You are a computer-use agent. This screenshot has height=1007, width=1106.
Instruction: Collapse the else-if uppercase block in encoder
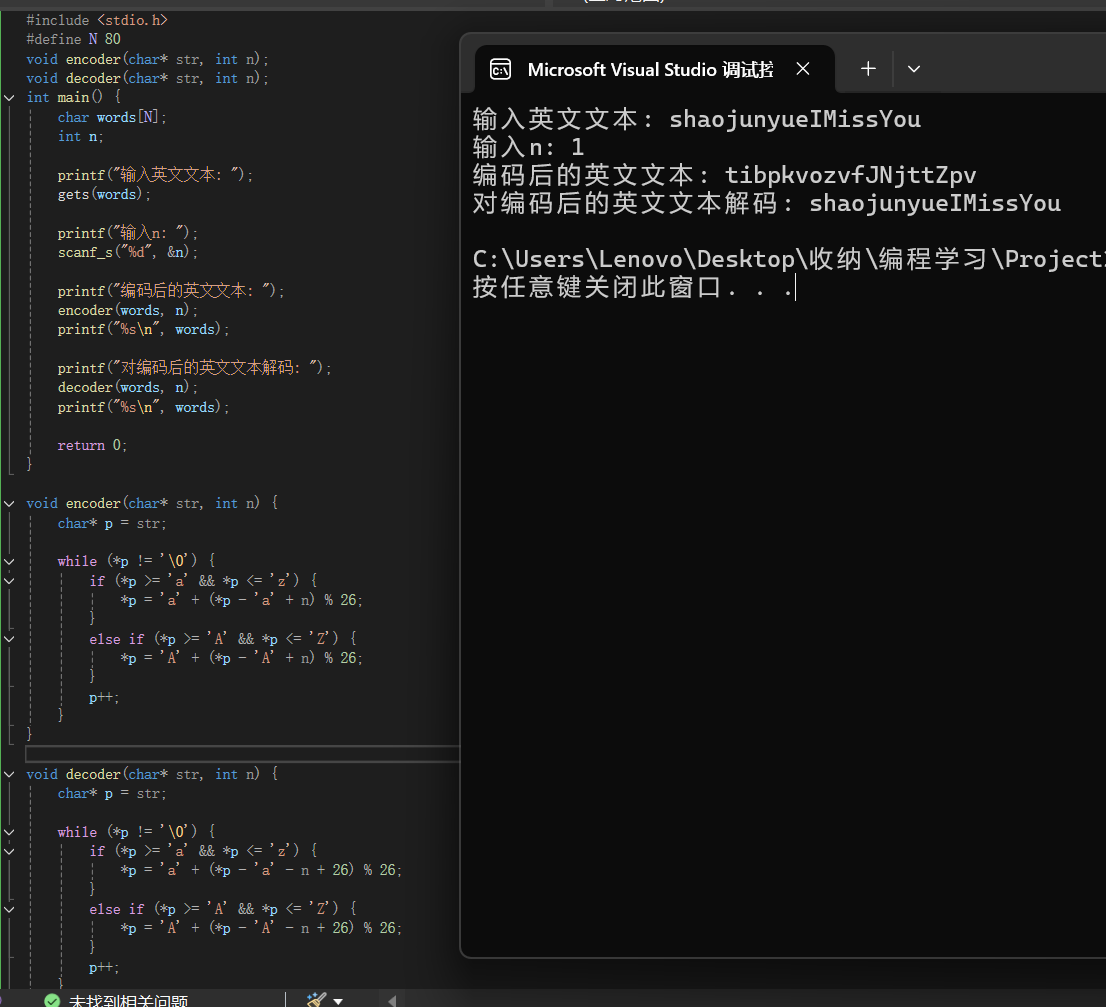click(x=9, y=639)
